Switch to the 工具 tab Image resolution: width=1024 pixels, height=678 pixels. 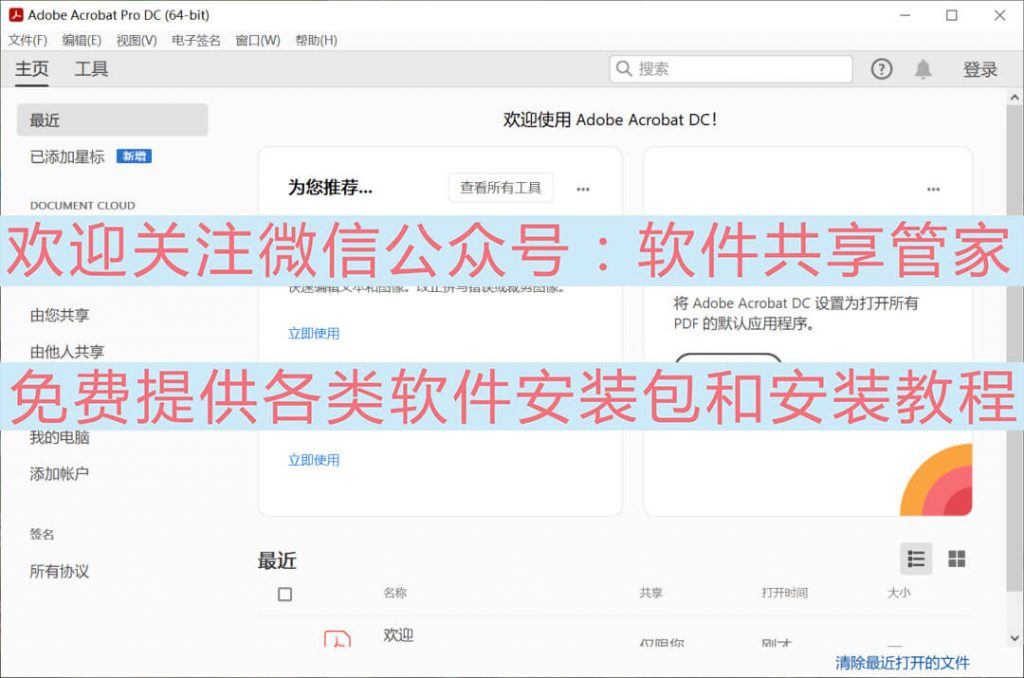pyautogui.click(x=91, y=69)
